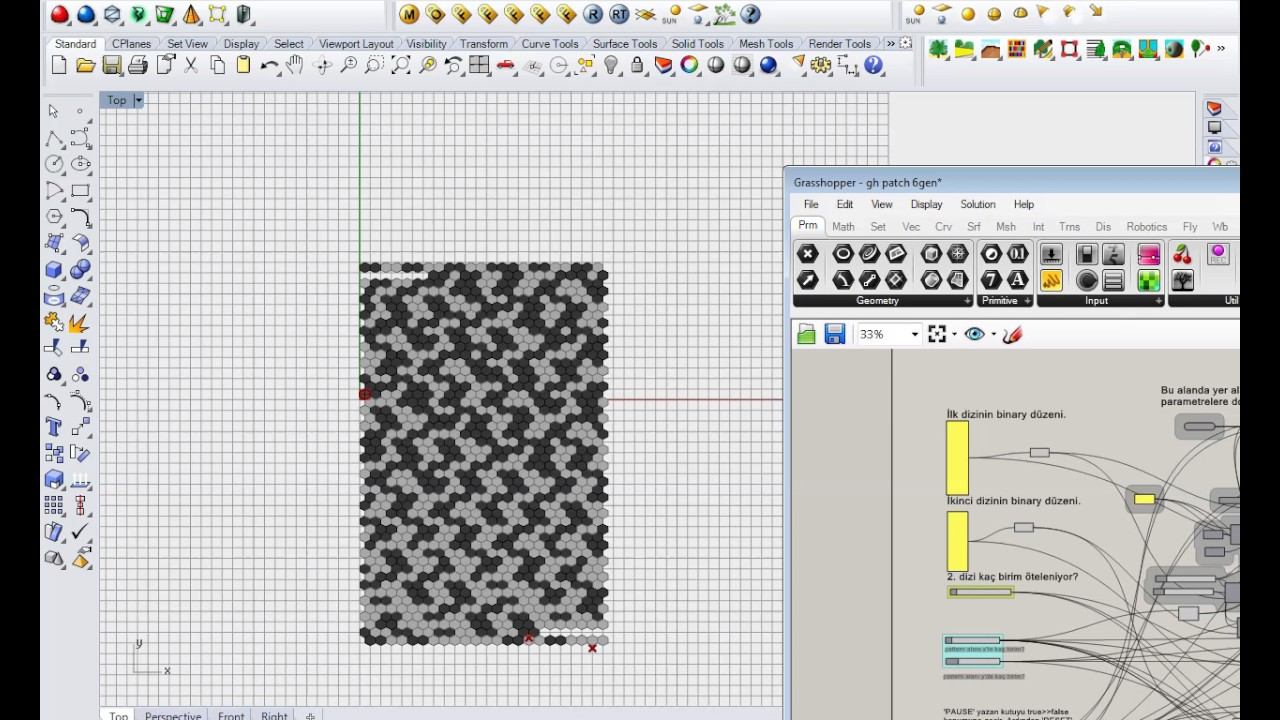Click the Open folder icon in Rhino Standard toolbar
The height and width of the screenshot is (720, 1280).
click(x=85, y=65)
